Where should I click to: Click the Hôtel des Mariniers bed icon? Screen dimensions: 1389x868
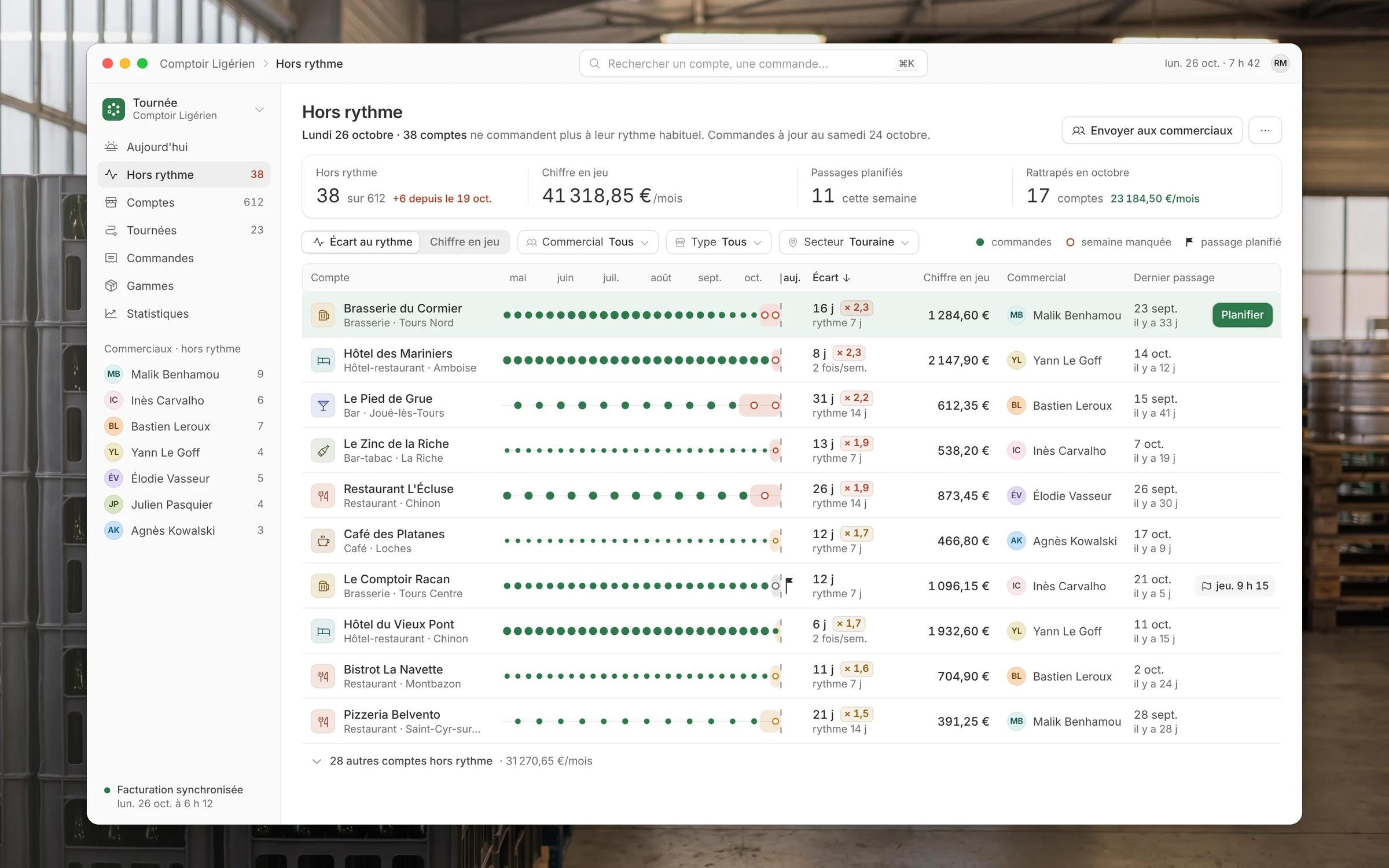[x=324, y=361]
